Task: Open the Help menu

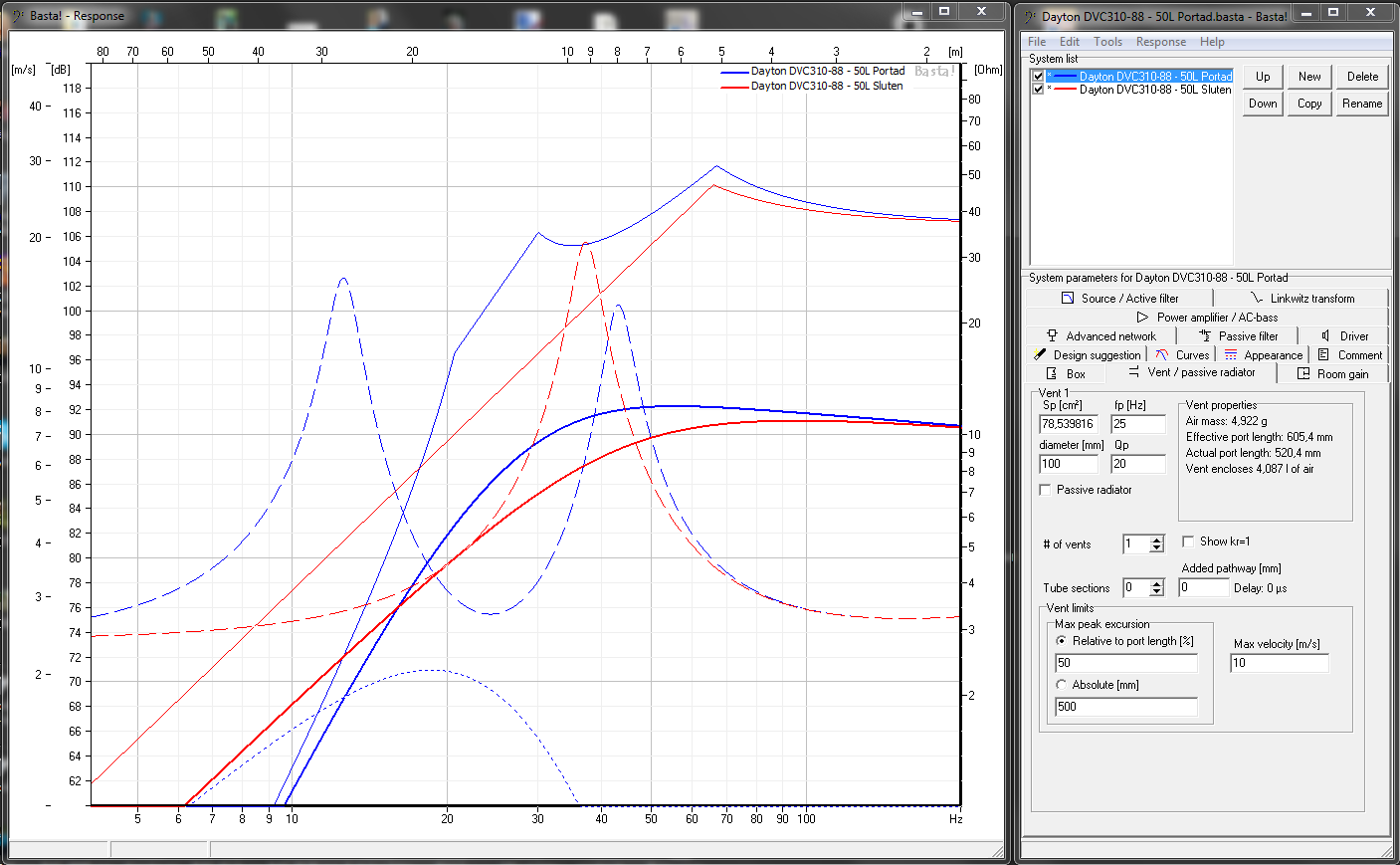Action: [1212, 42]
